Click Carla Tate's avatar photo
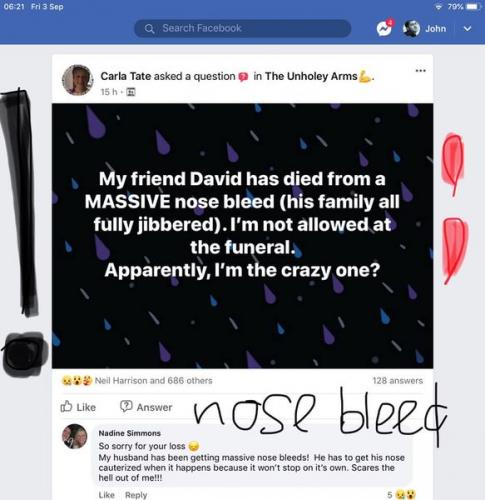Viewport: 485px width, 500px height. tap(78, 80)
